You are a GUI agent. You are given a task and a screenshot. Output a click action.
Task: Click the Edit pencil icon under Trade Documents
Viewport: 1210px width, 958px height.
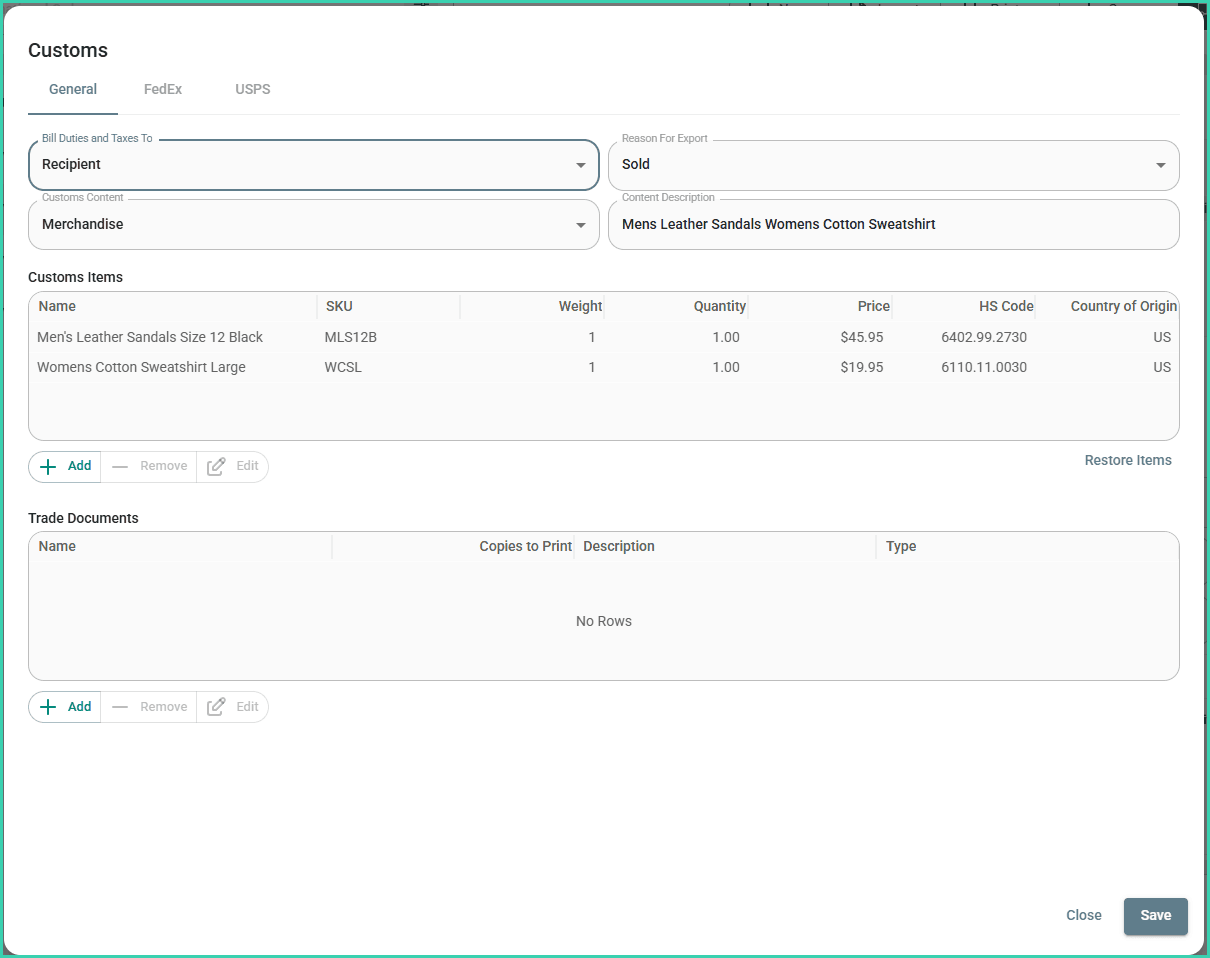tap(216, 707)
